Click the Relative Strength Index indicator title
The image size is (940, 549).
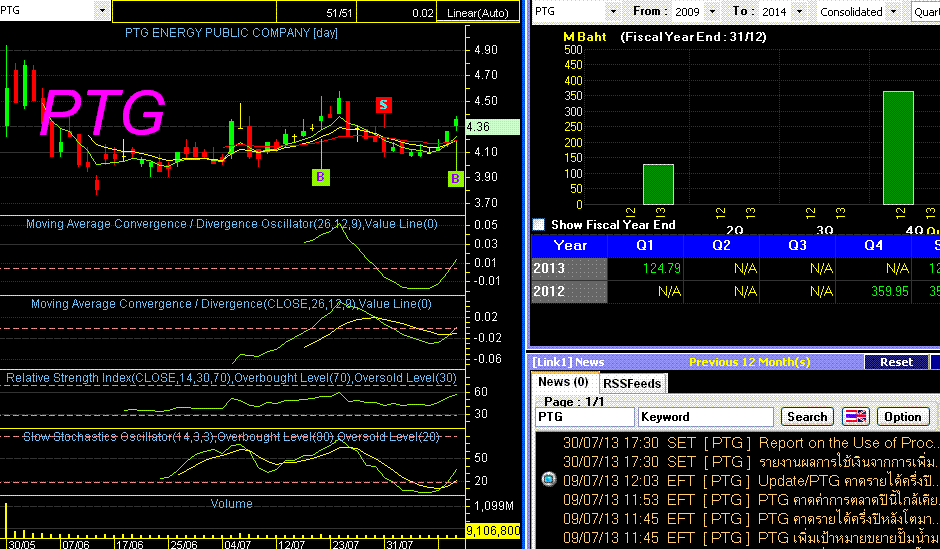point(231,378)
